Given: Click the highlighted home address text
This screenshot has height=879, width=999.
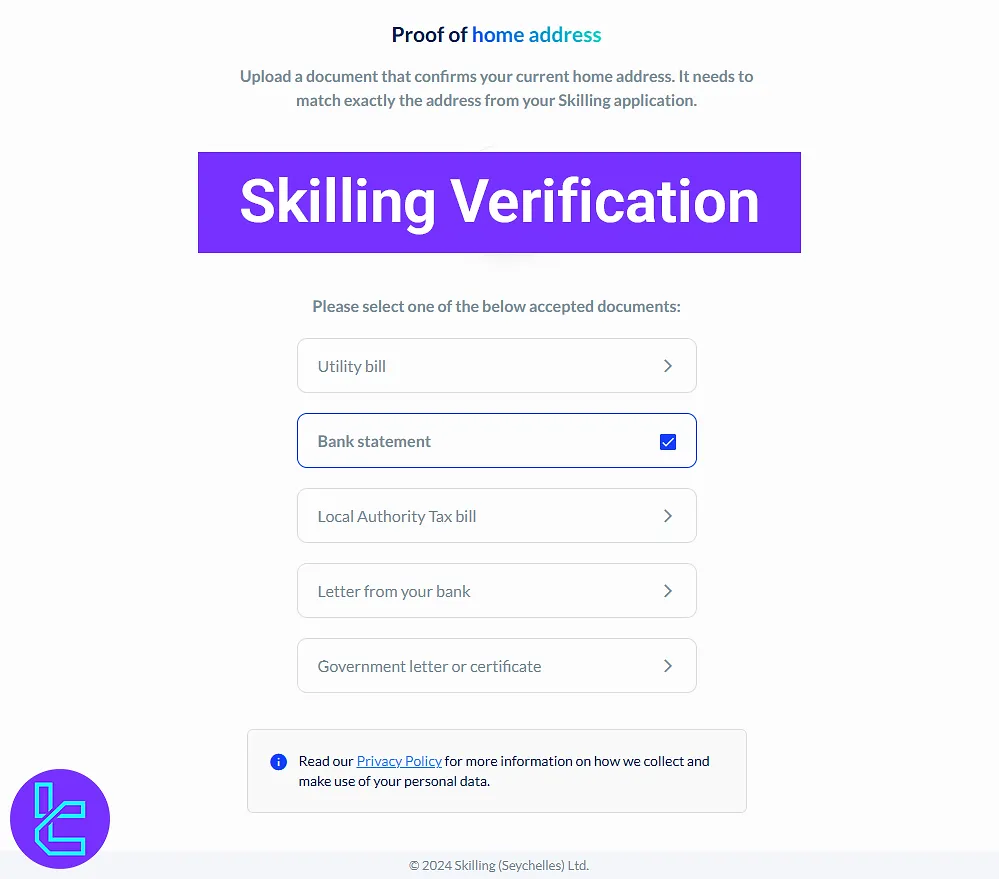Looking at the screenshot, I should pos(537,34).
